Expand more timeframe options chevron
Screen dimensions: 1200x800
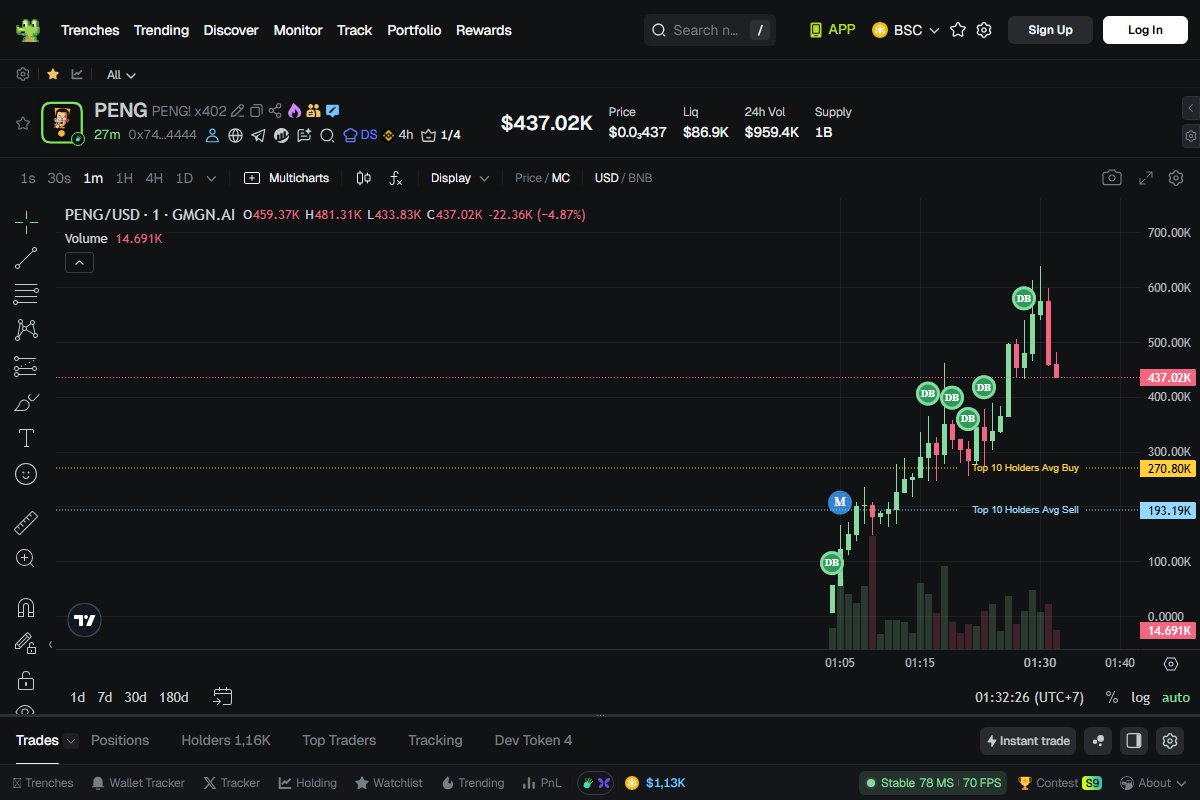[211, 178]
